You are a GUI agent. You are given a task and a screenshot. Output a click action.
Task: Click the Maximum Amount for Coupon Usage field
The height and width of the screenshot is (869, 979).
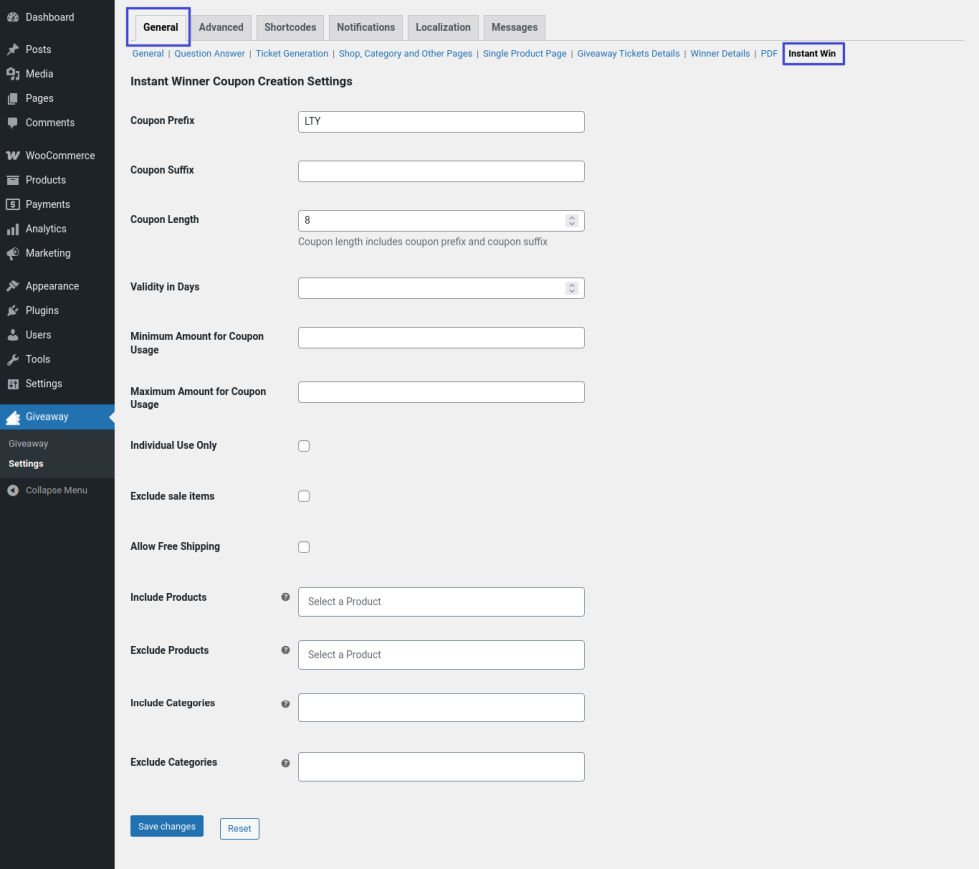[441, 392]
